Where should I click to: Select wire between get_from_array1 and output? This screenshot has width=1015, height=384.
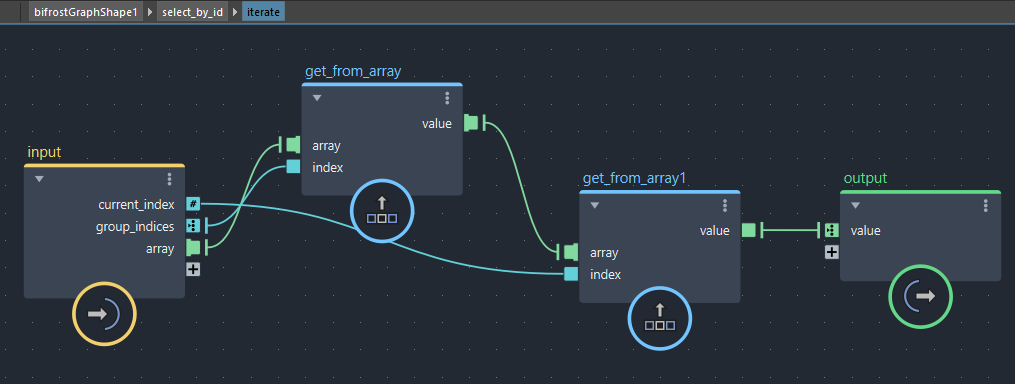[790, 230]
